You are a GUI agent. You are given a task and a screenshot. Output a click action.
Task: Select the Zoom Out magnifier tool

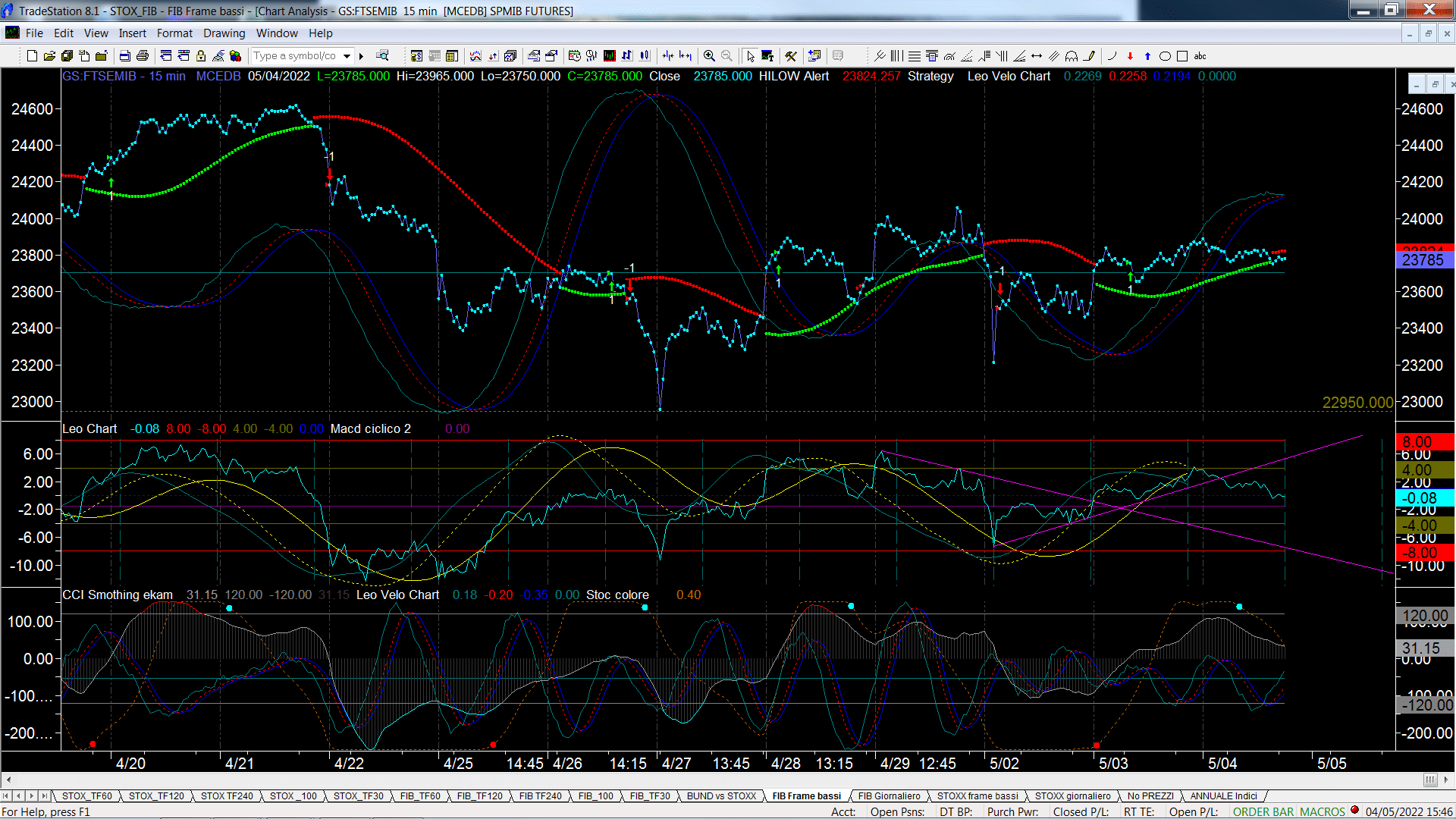tap(726, 56)
